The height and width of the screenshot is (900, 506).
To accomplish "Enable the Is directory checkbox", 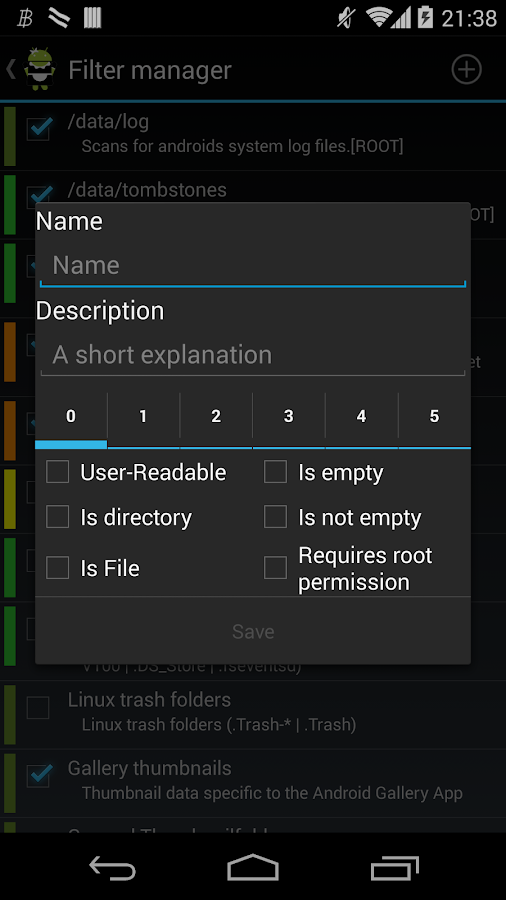I will click(x=57, y=517).
